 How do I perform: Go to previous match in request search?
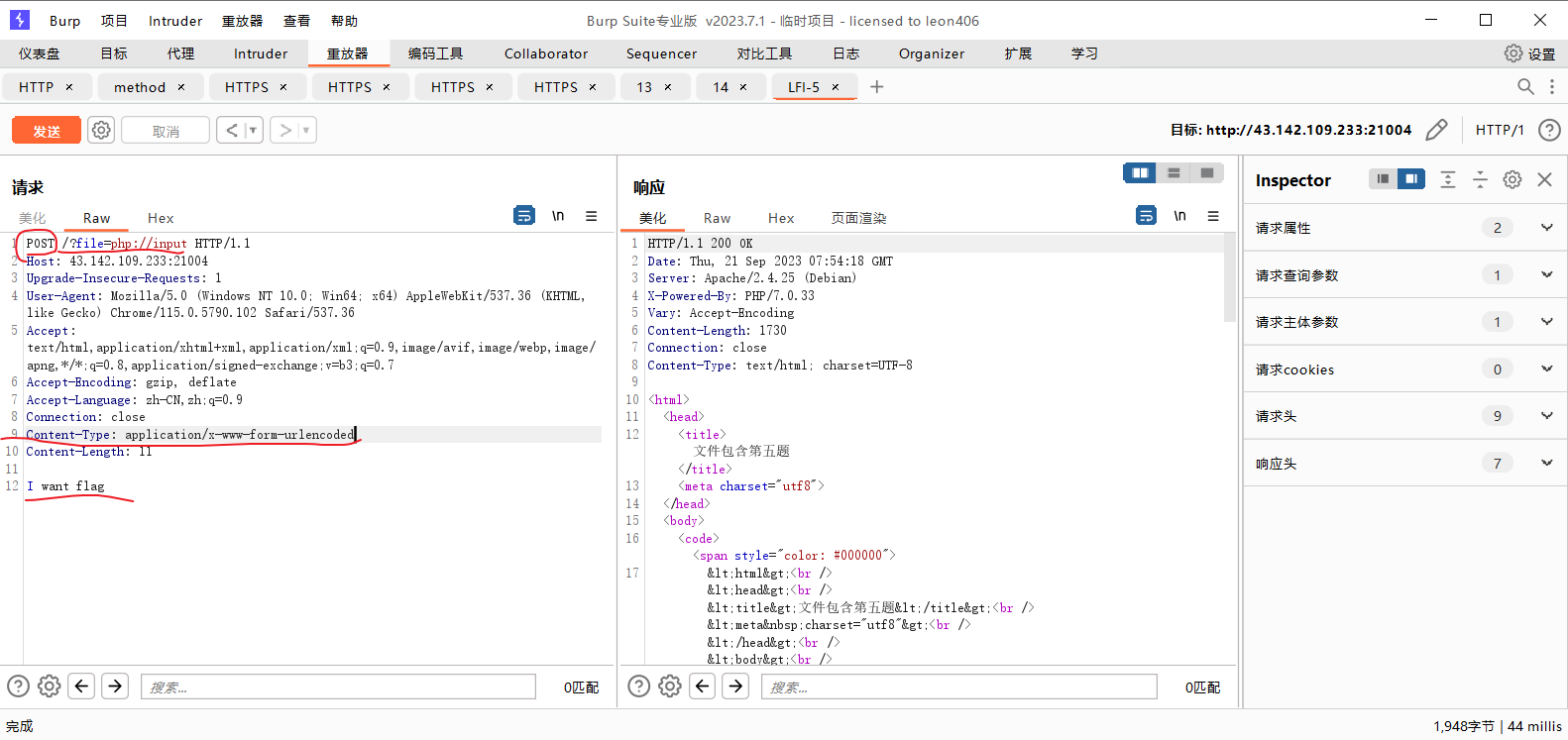82,686
